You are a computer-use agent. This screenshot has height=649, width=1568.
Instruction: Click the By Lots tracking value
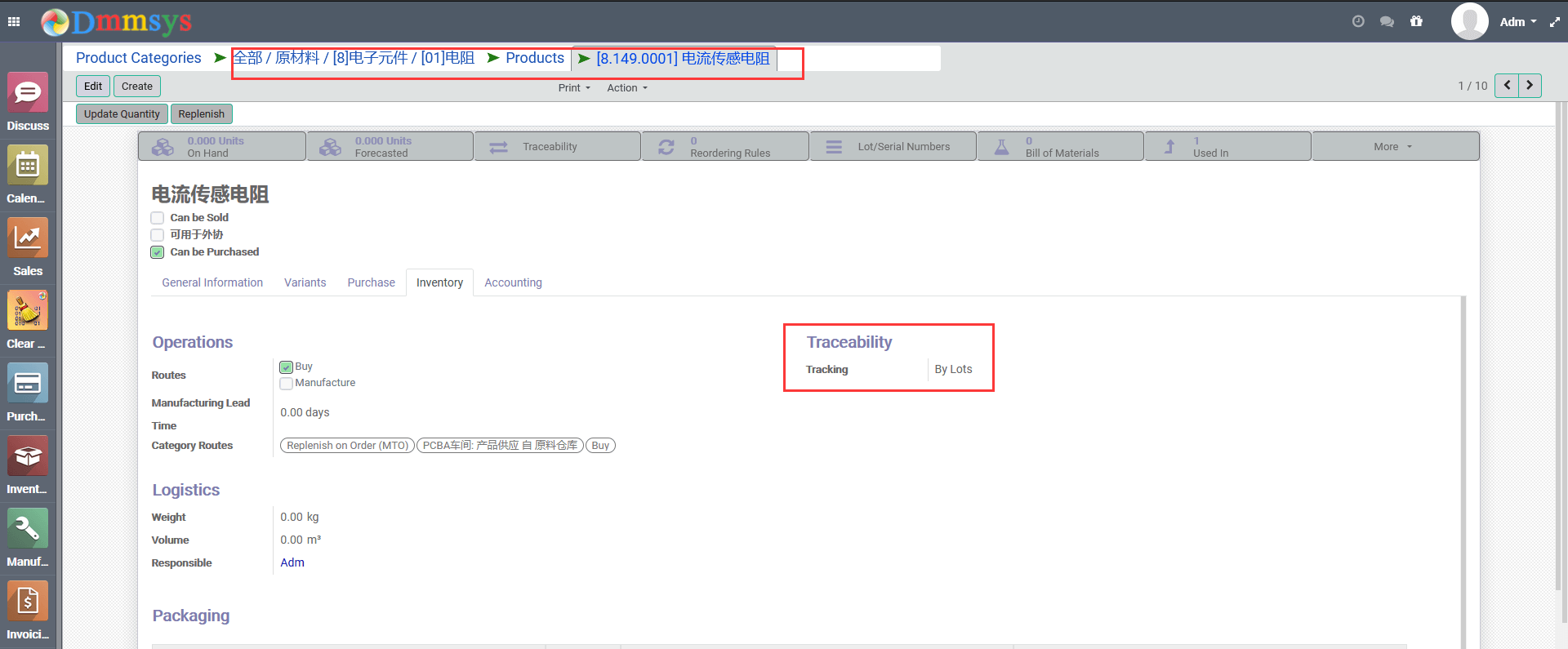coord(954,370)
